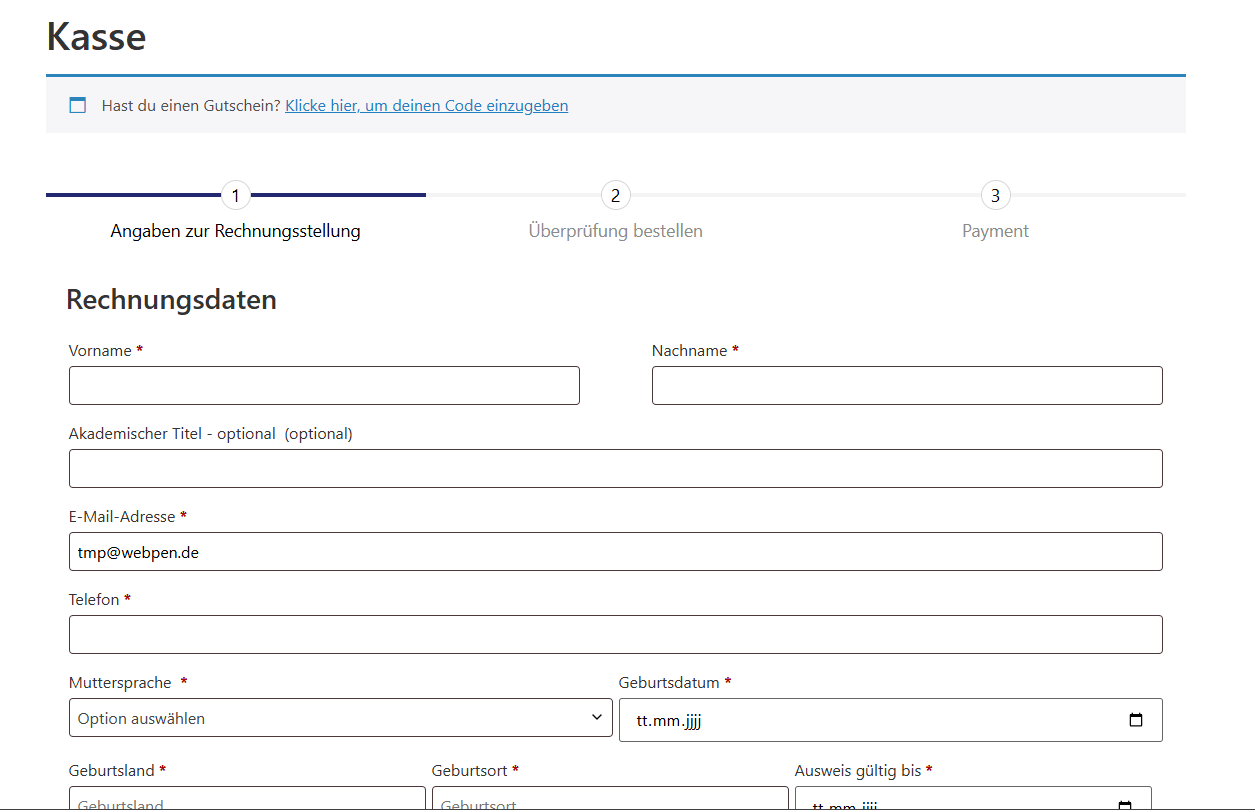Go to step 2 circle indicator

point(616,195)
